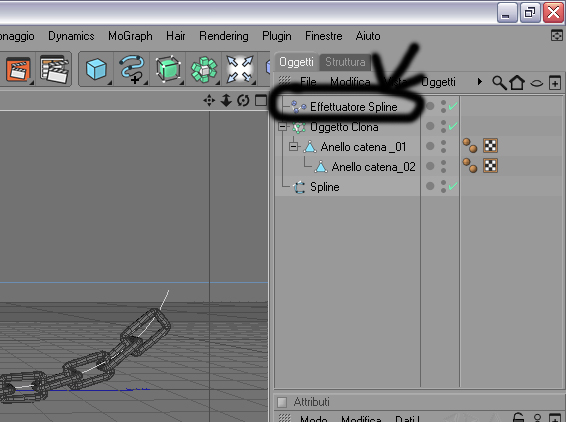Open the Finestre menu
The width and height of the screenshot is (566, 422).
click(323, 36)
